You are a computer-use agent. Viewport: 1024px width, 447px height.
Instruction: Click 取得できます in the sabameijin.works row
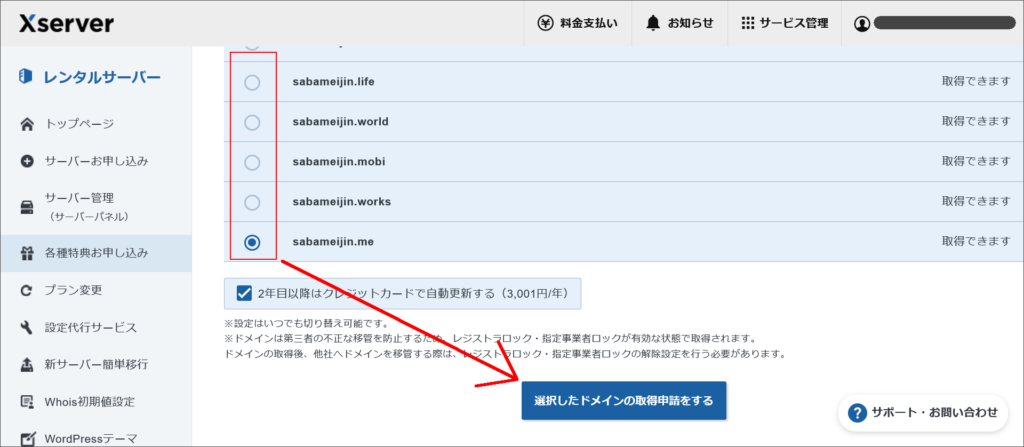(x=976, y=202)
